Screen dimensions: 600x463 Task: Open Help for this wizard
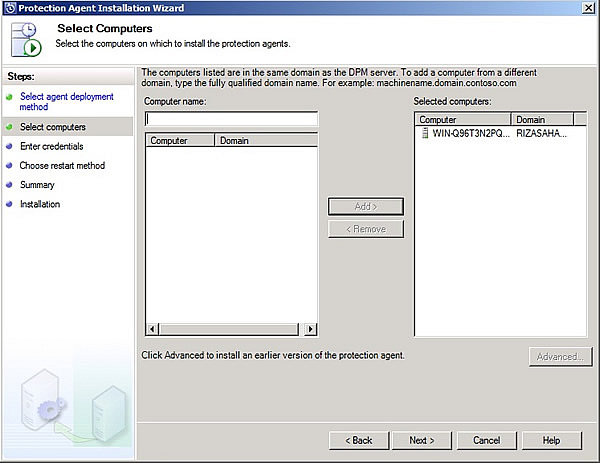pos(551,440)
